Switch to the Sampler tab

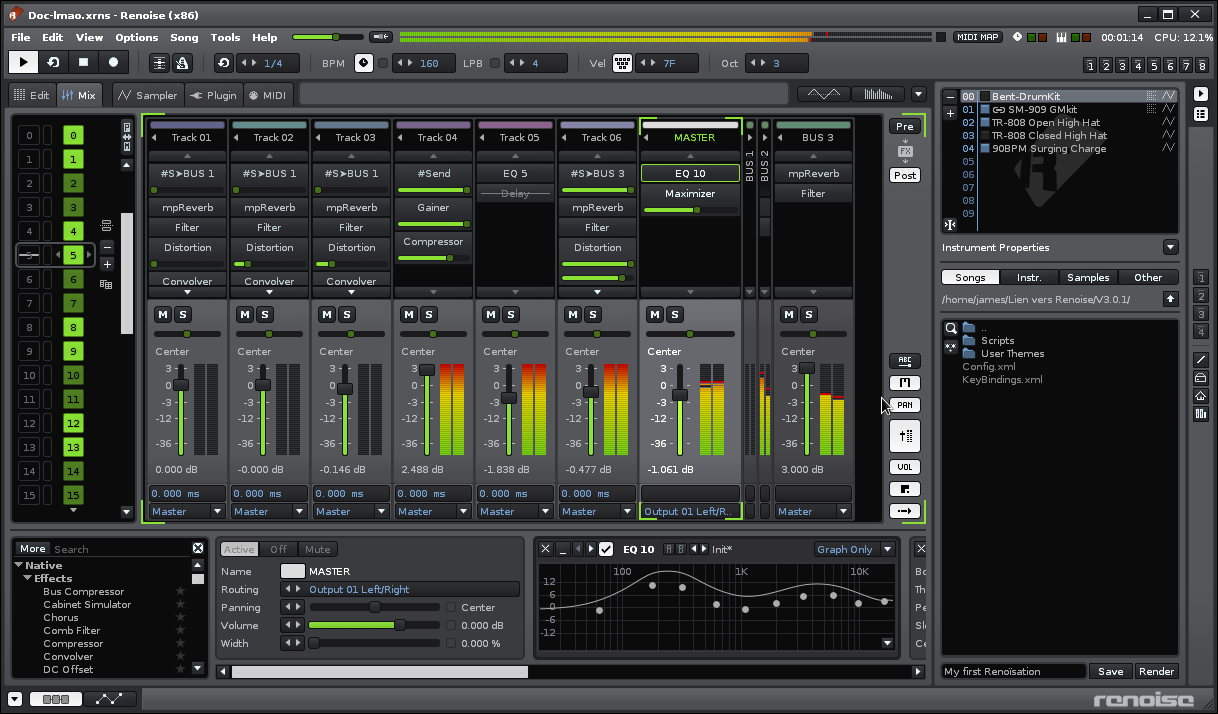pos(147,95)
